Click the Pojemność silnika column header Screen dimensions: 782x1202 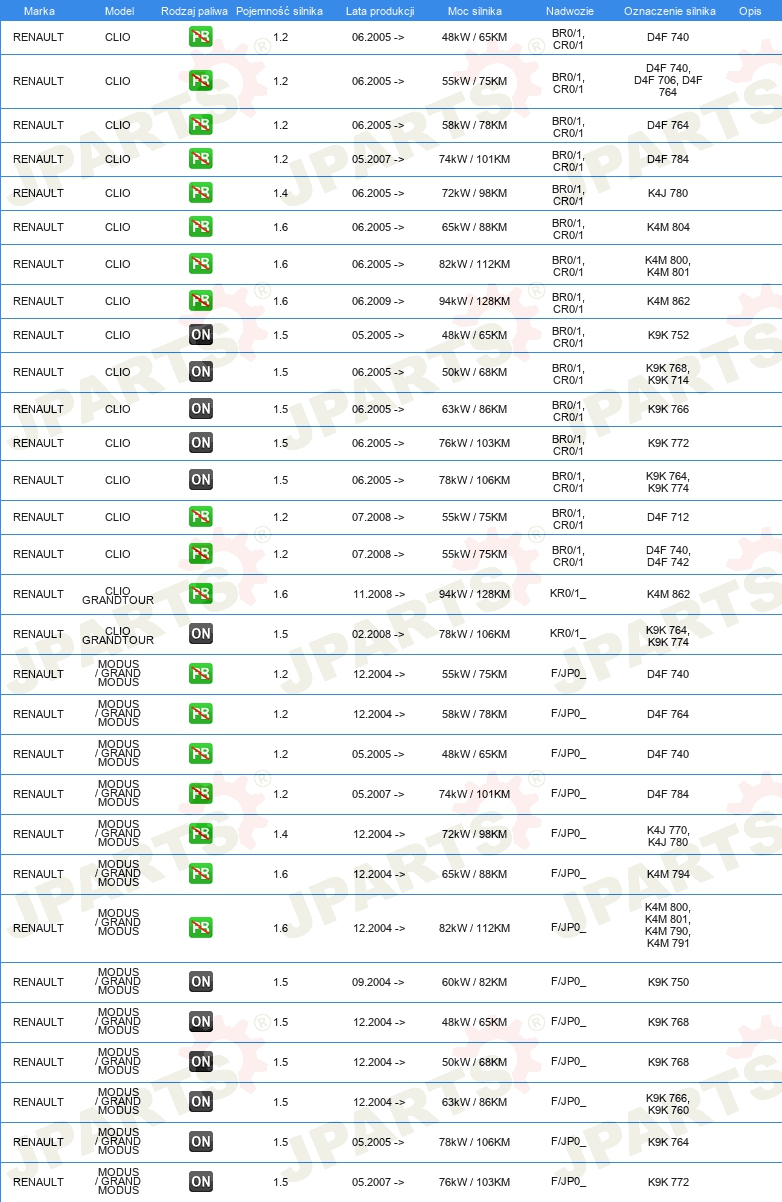pos(279,11)
